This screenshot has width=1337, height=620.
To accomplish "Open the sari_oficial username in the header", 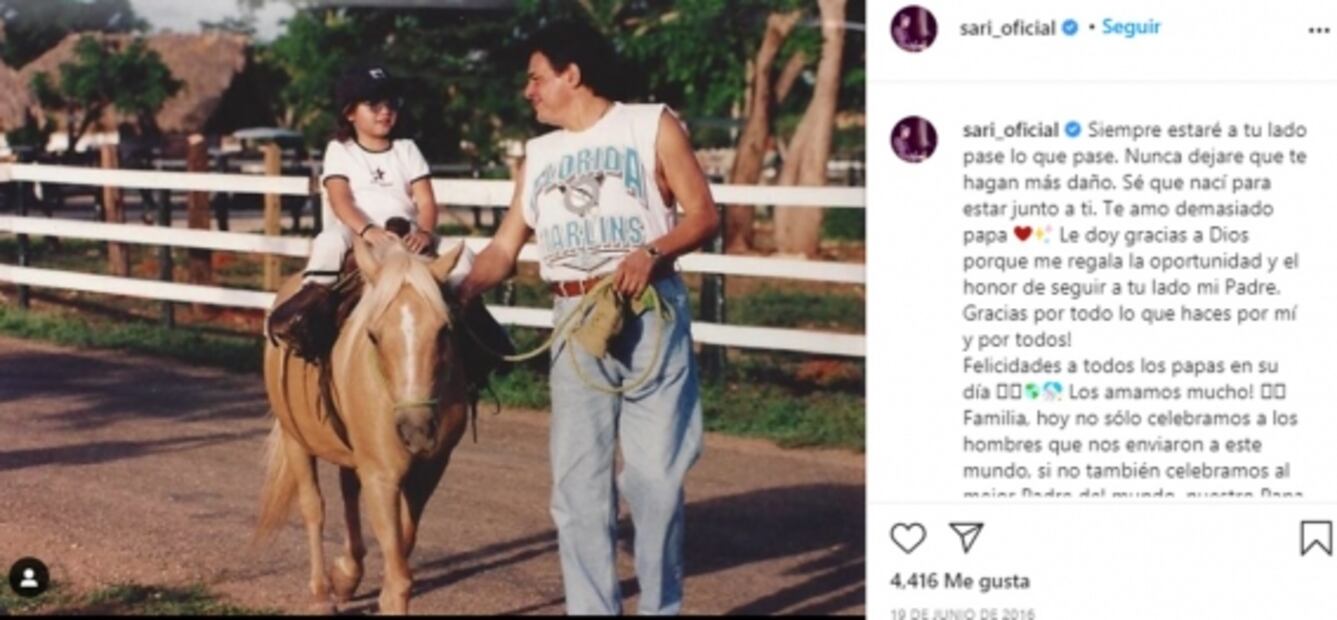I will 1007,28.
